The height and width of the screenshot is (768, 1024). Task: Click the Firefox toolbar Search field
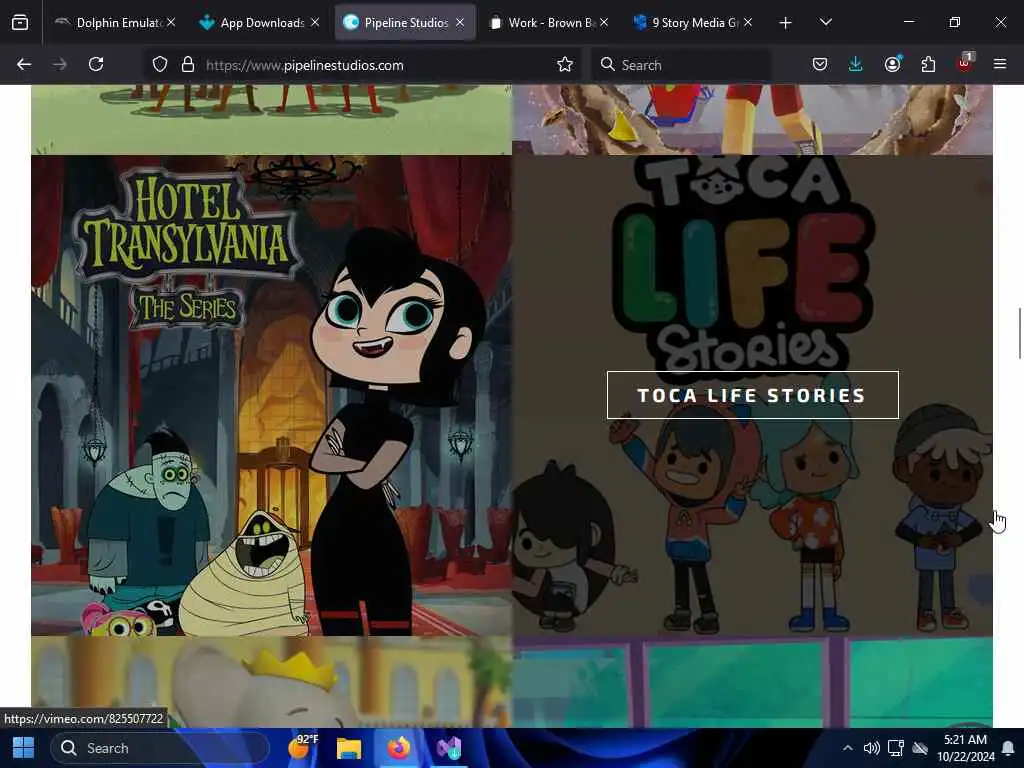coord(681,65)
